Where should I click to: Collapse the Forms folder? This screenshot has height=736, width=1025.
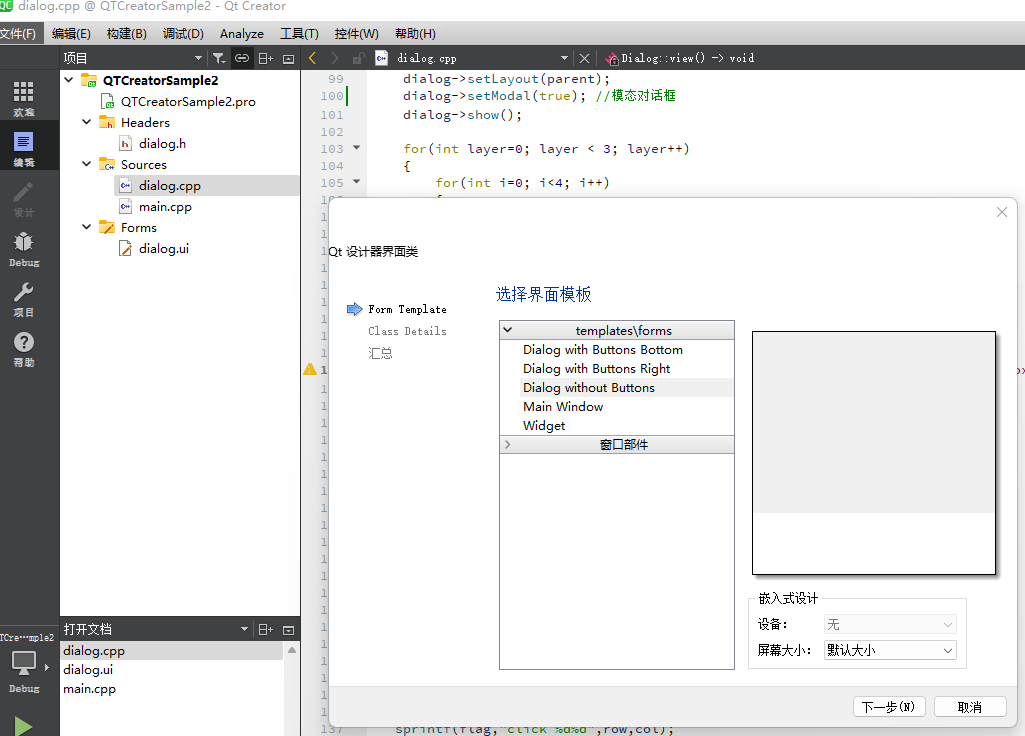pyautogui.click(x=86, y=227)
